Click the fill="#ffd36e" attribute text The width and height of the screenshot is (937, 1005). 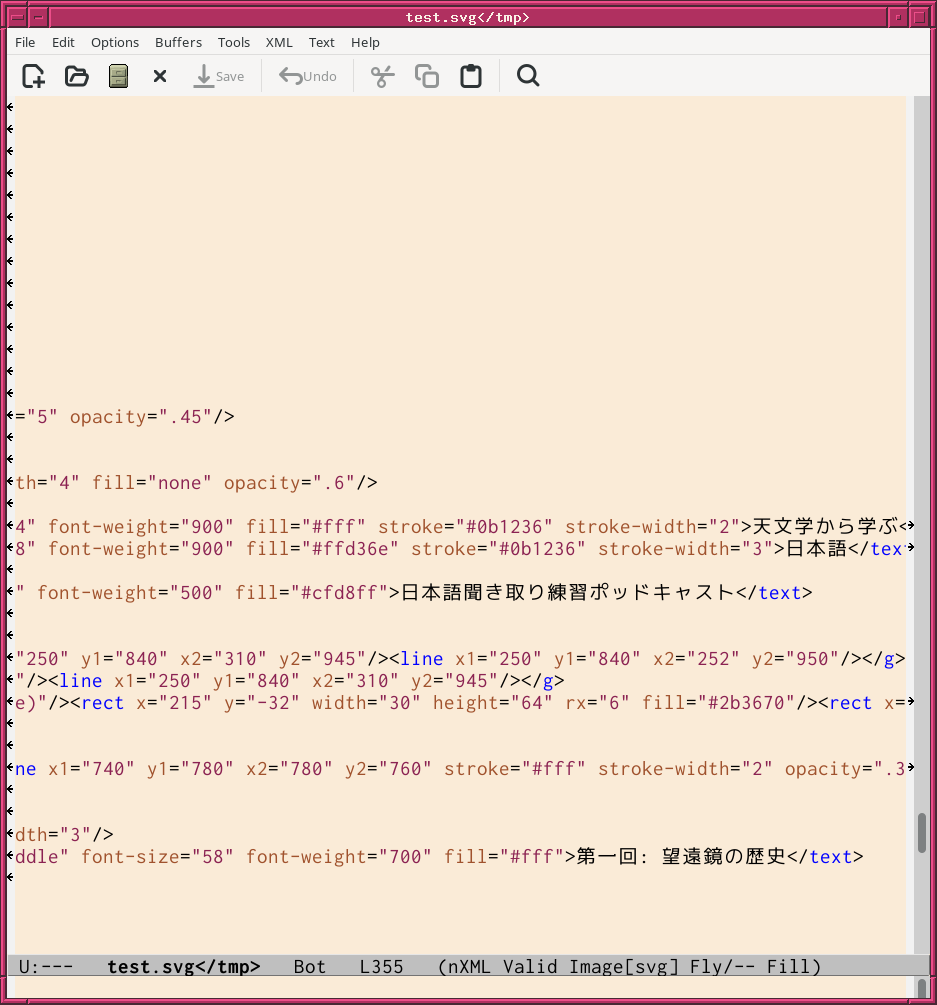[322, 549]
